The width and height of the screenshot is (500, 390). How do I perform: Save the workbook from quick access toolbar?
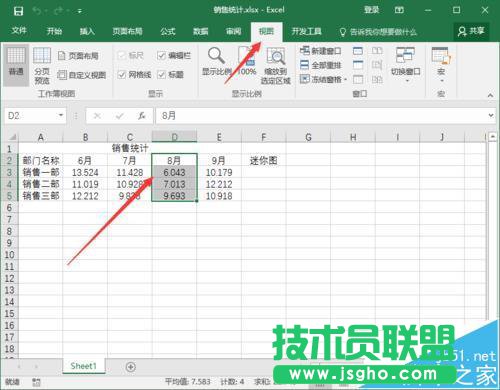18,11
